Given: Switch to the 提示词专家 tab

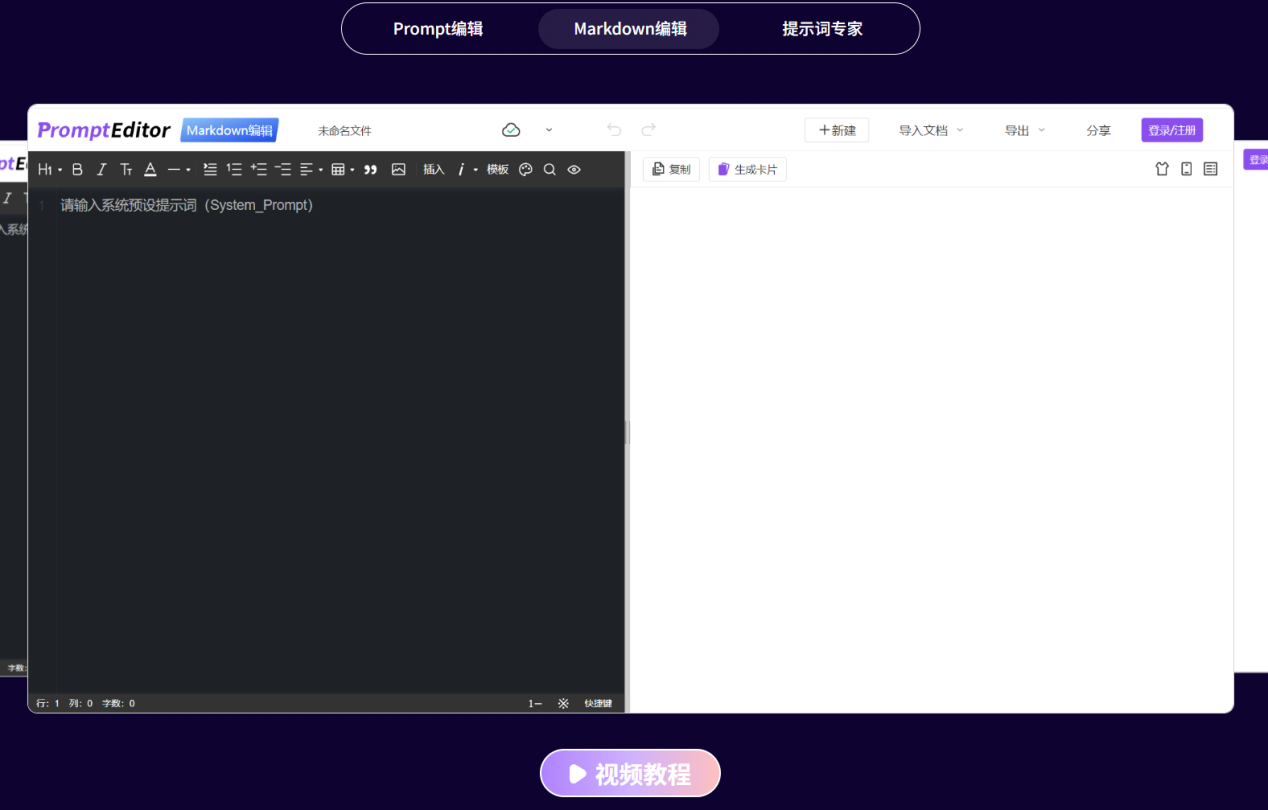Looking at the screenshot, I should click(822, 29).
